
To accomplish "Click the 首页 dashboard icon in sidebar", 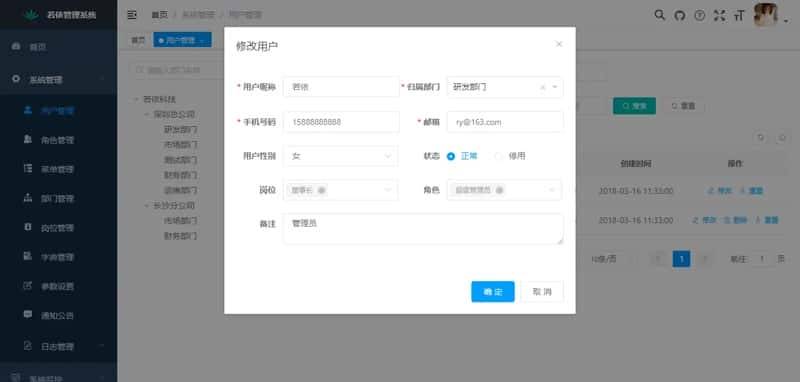I will click(x=16, y=46).
